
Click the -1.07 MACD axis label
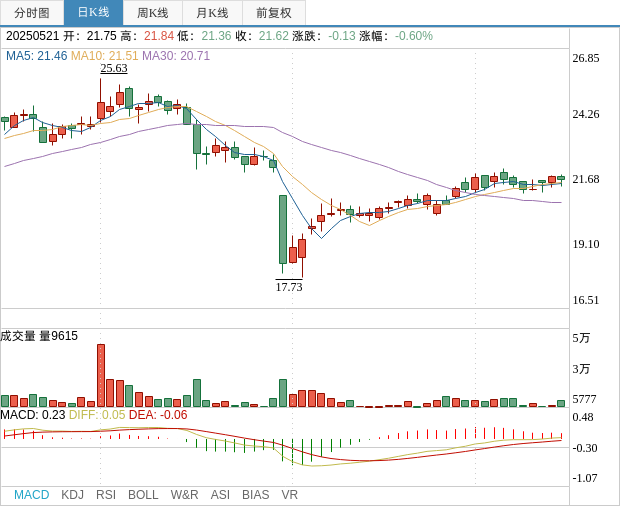tap(585, 478)
